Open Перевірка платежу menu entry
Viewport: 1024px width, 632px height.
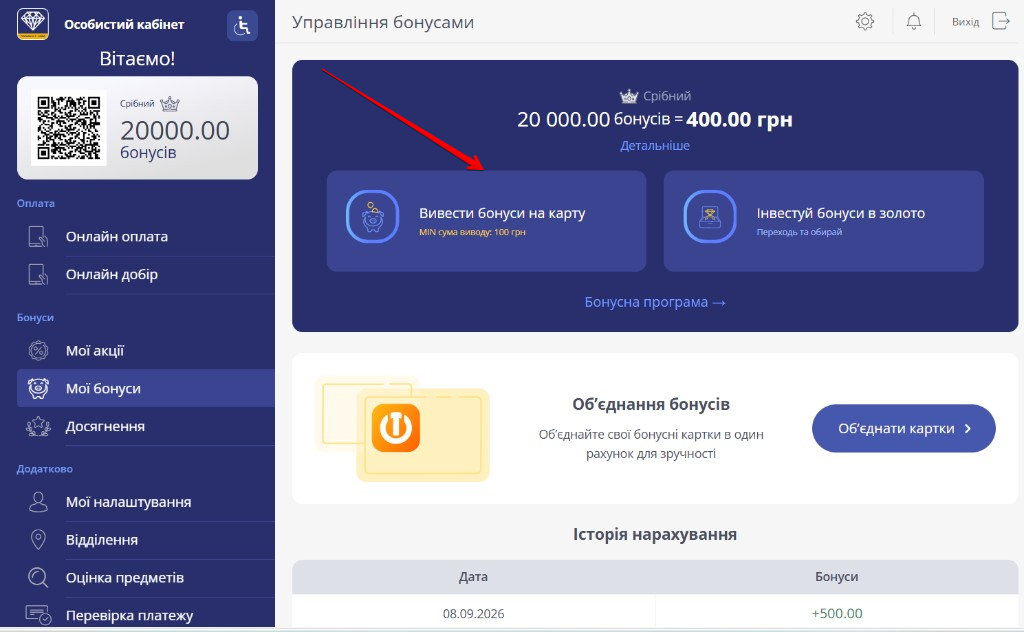146,615
